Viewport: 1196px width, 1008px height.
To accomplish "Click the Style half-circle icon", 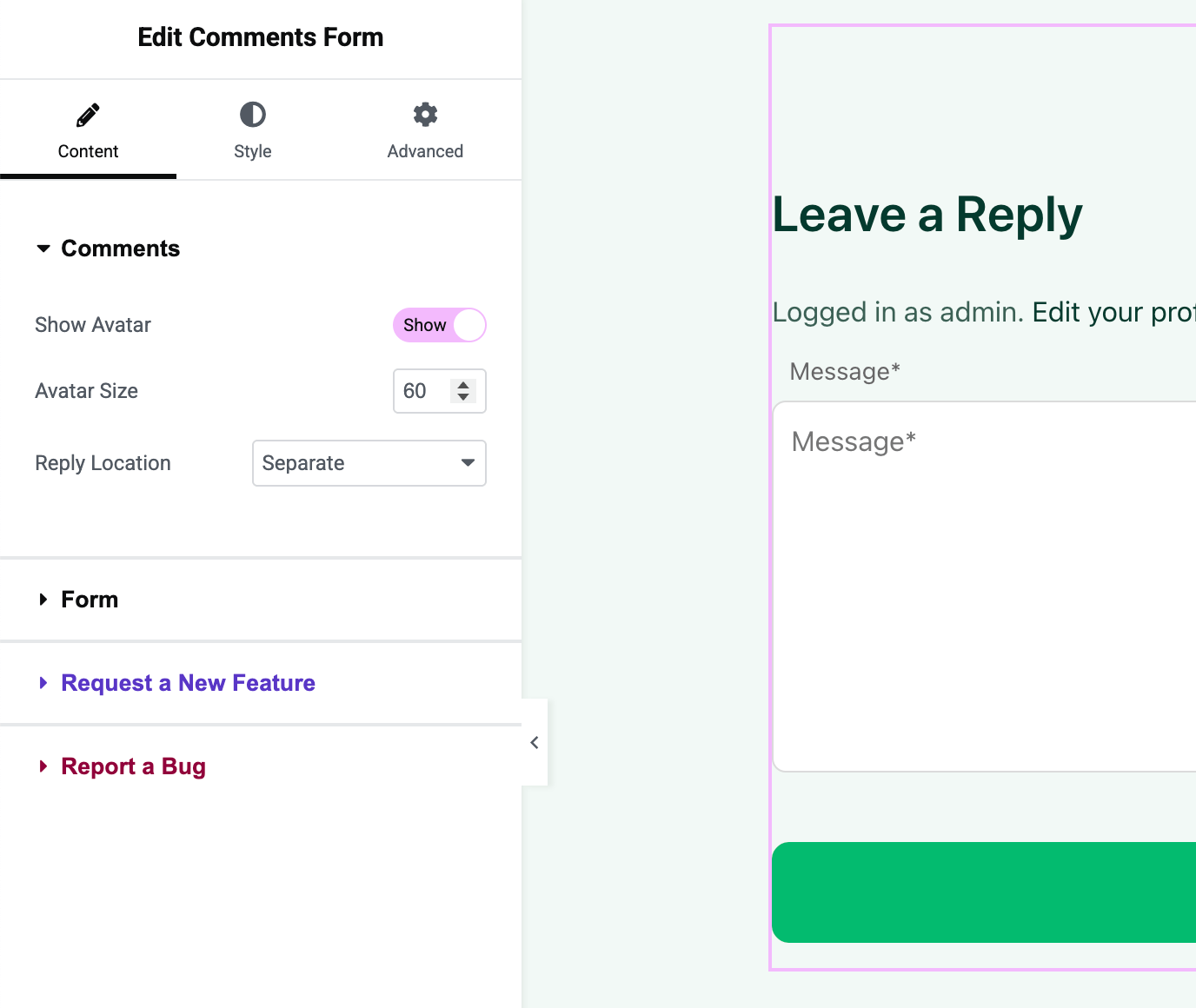I will click(253, 115).
